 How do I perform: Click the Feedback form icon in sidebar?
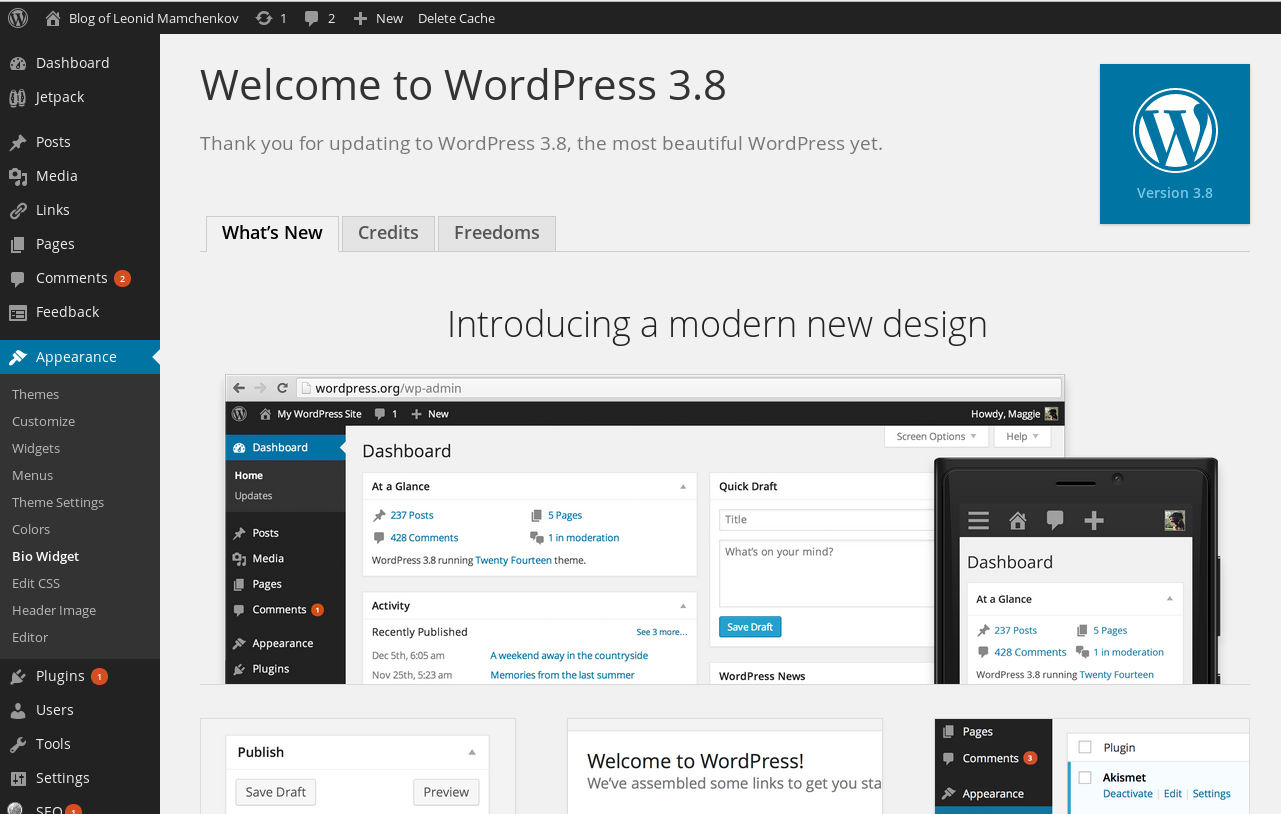pyautogui.click(x=18, y=312)
